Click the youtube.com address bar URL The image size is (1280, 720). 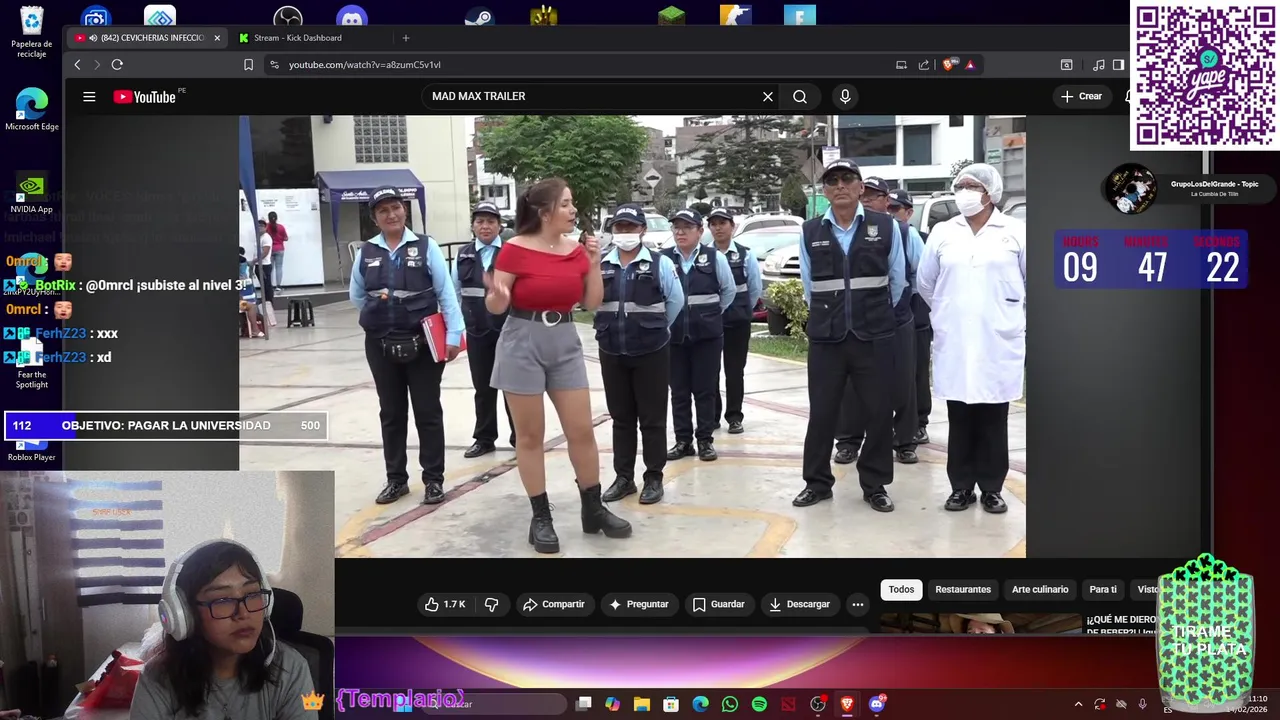(365, 65)
